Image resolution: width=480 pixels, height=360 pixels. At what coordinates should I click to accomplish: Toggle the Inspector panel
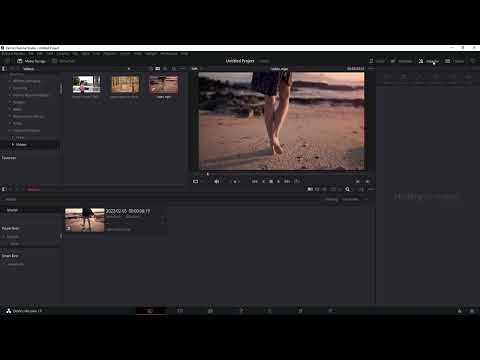[x=429, y=61]
